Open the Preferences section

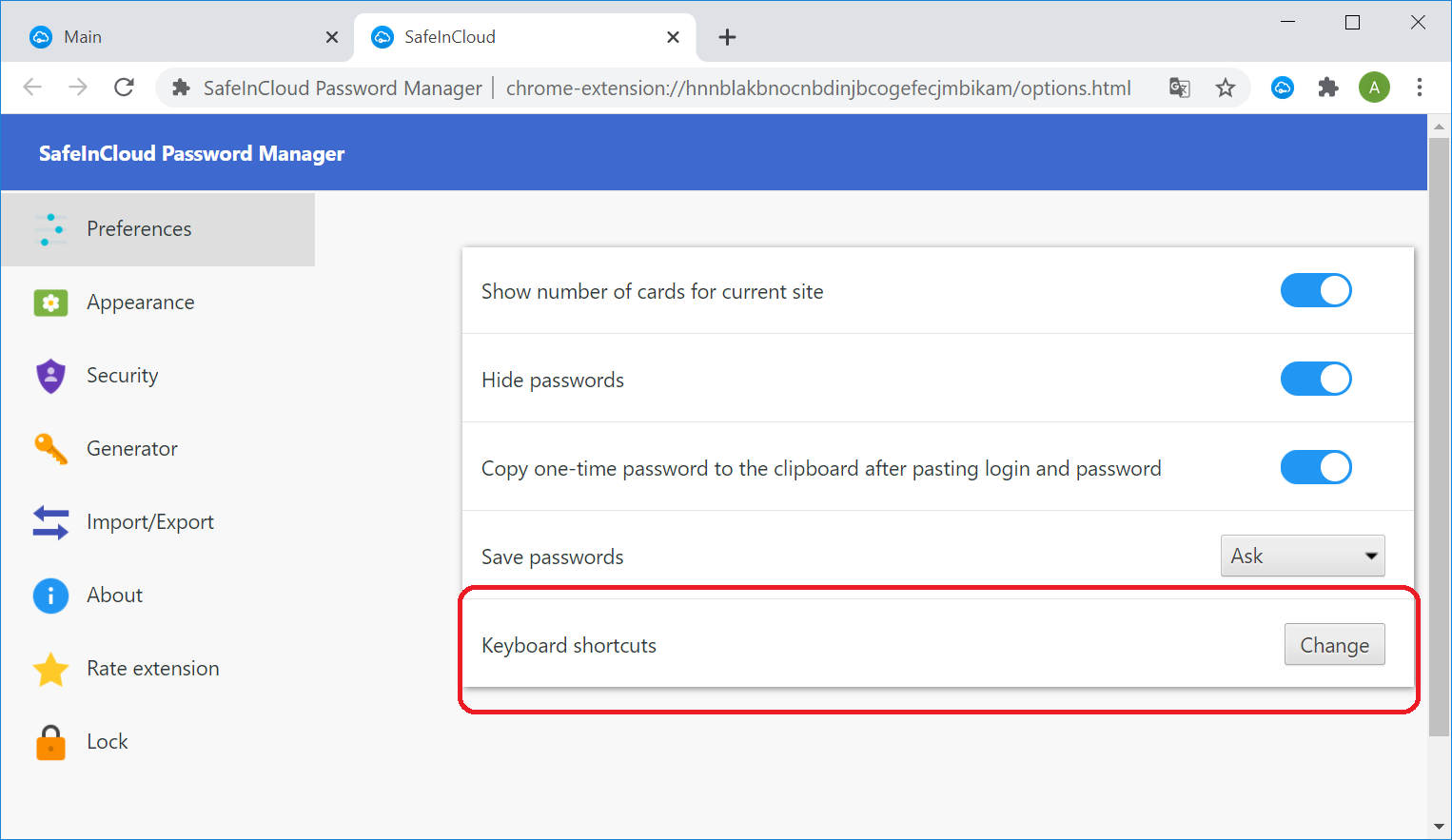pyautogui.click(x=158, y=229)
